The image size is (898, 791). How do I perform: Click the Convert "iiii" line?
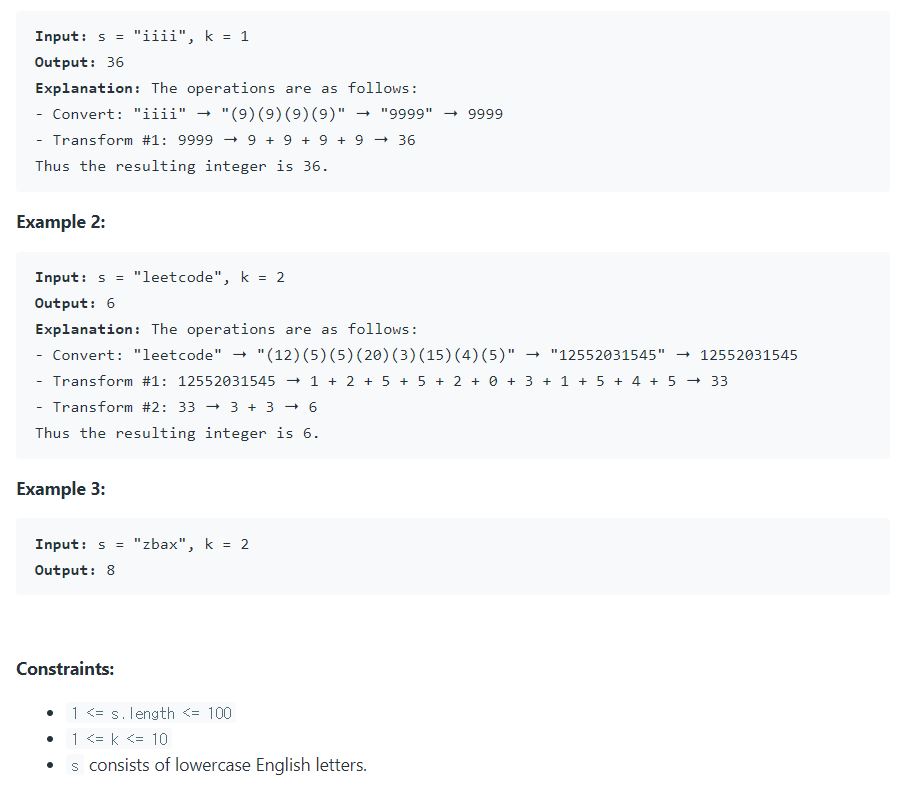click(269, 115)
